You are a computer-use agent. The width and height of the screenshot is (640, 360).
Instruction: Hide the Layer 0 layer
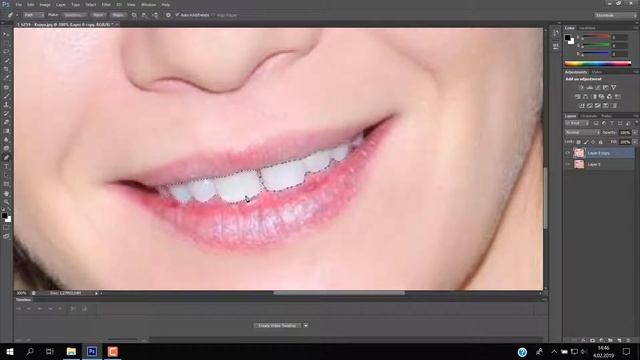(568, 164)
